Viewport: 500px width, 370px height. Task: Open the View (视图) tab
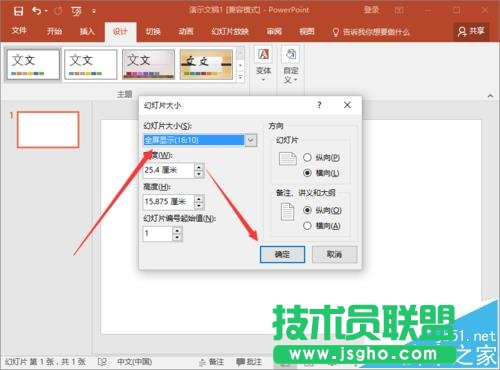pyautogui.click(x=307, y=31)
